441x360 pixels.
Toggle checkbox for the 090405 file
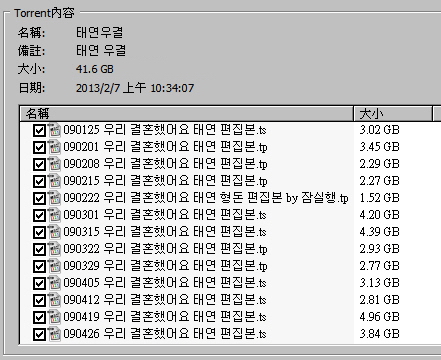coord(39,283)
